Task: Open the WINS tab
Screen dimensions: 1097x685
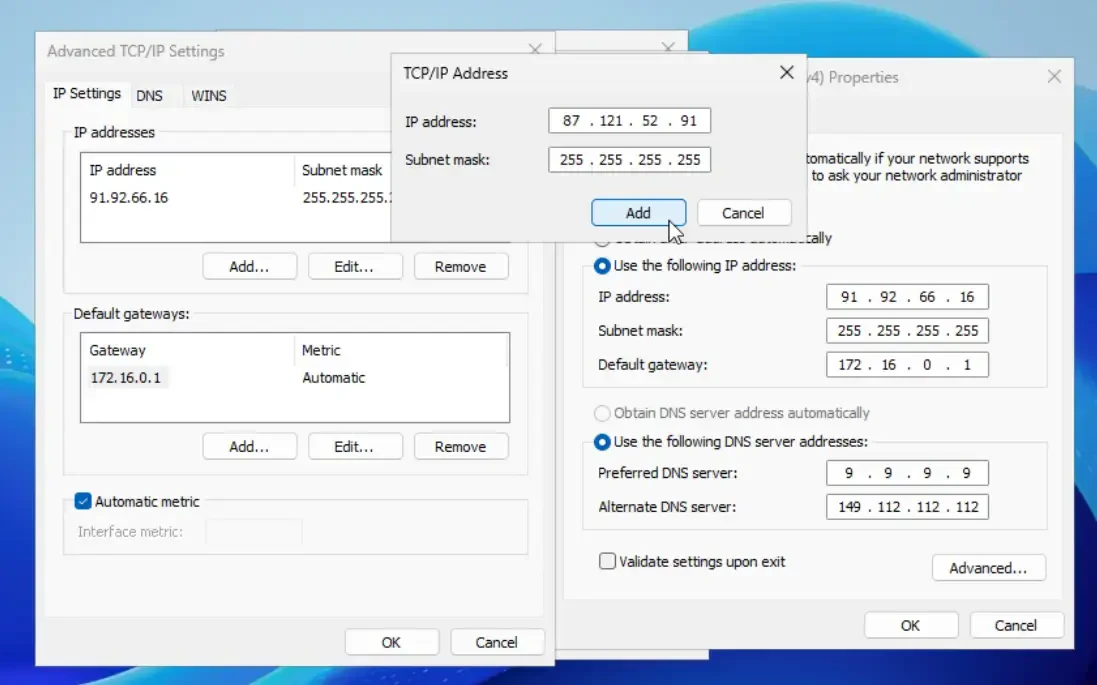Action: [x=208, y=96]
